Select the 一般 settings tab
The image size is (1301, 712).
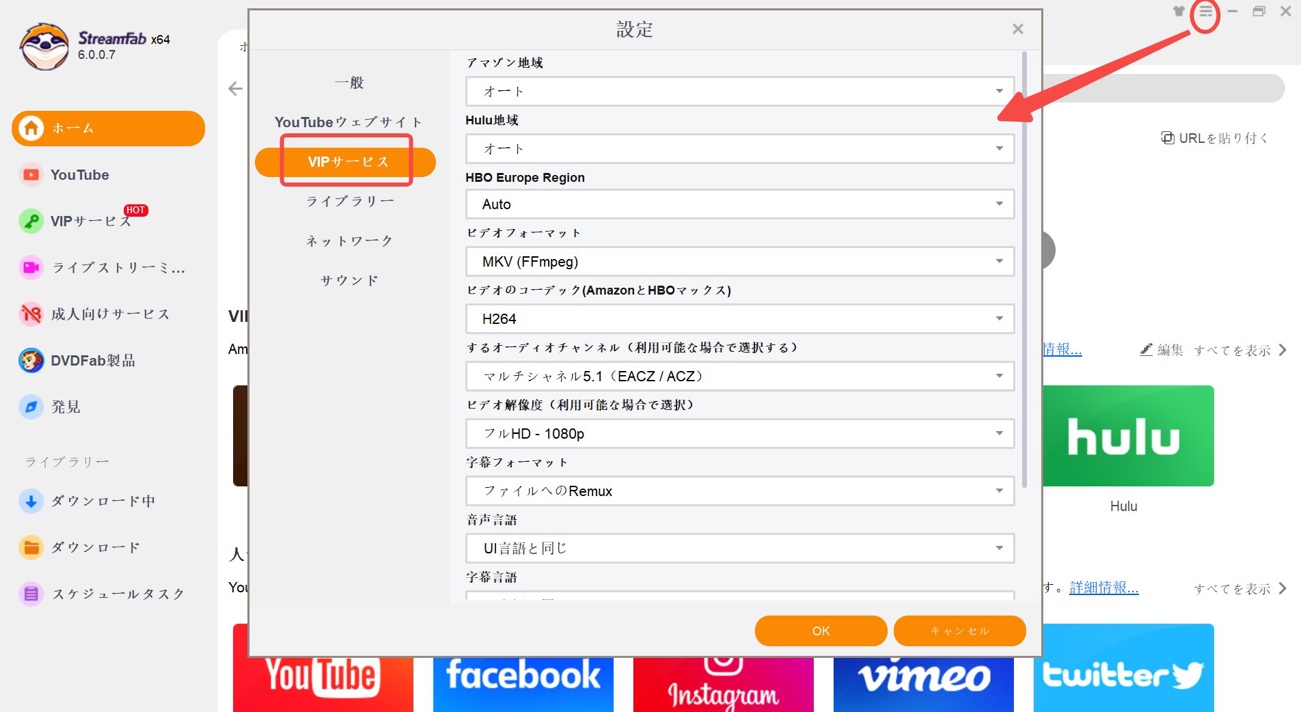coord(349,83)
